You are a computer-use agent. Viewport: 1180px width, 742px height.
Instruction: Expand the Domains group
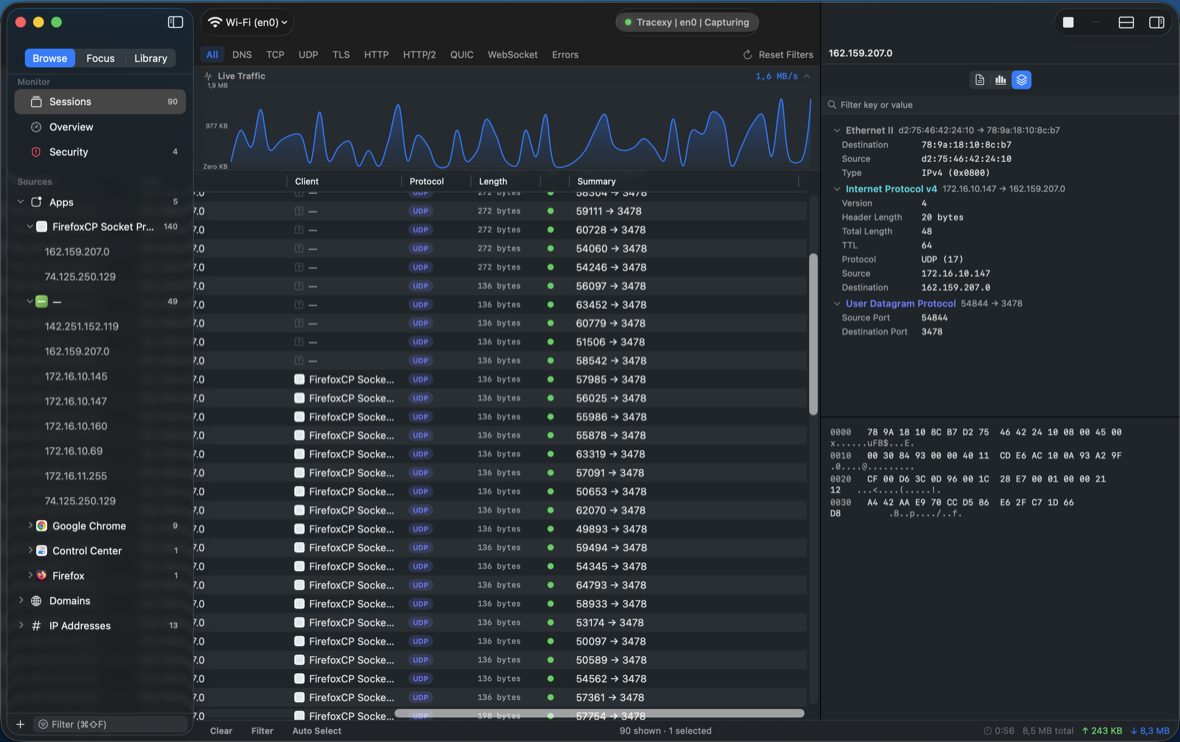pyautogui.click(x=20, y=600)
